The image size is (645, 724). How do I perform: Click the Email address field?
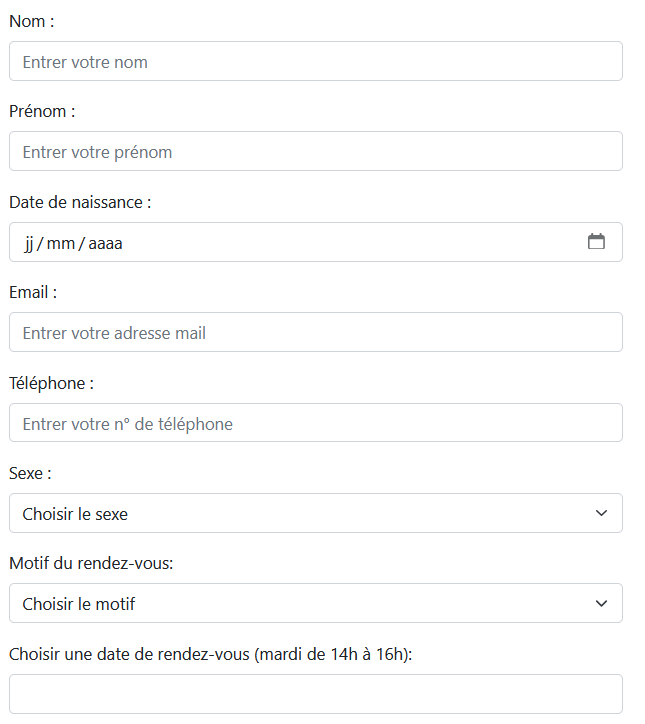tap(316, 332)
